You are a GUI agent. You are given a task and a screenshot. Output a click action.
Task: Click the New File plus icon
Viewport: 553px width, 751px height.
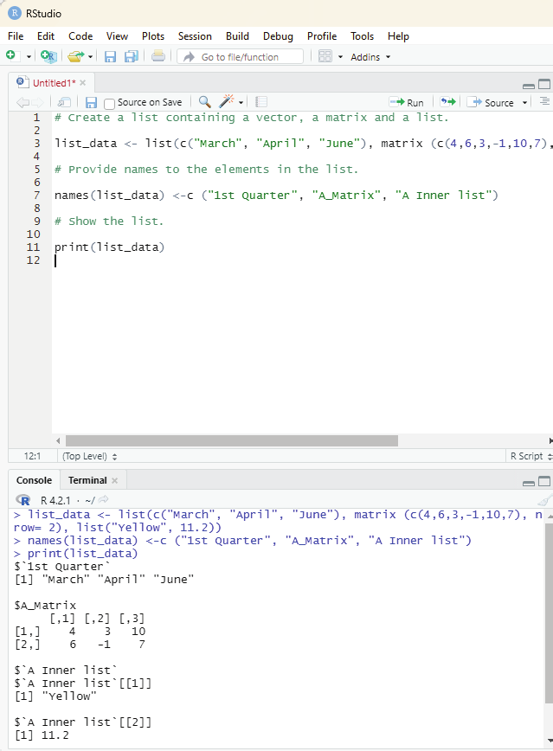pyautogui.click(x=11, y=56)
